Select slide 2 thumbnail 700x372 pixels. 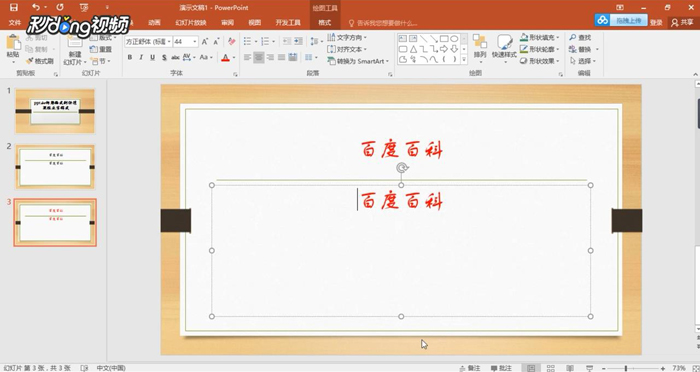tap(55, 167)
